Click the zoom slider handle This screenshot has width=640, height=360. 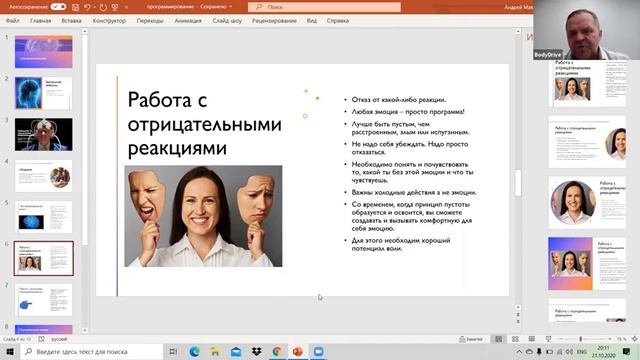[580, 339]
